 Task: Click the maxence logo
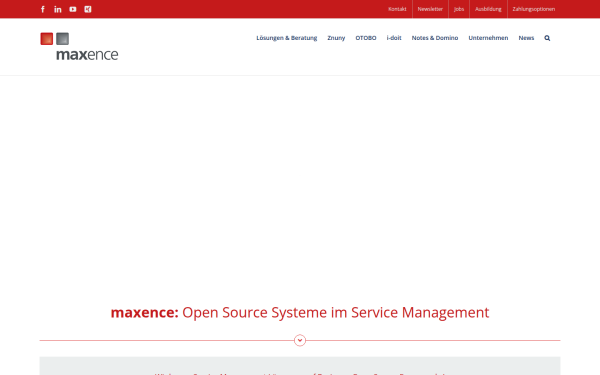click(x=79, y=47)
